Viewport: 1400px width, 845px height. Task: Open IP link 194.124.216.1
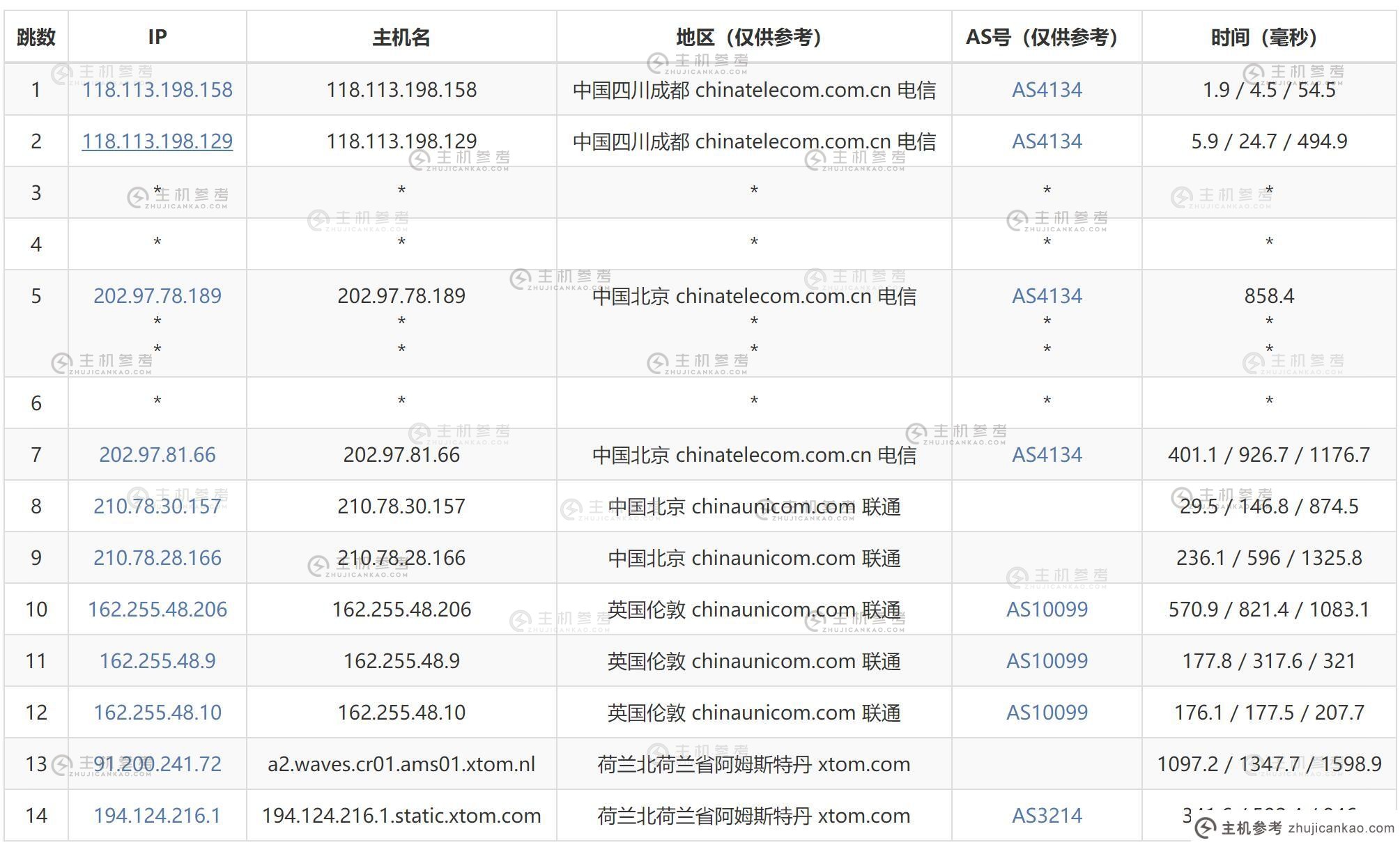[x=157, y=816]
